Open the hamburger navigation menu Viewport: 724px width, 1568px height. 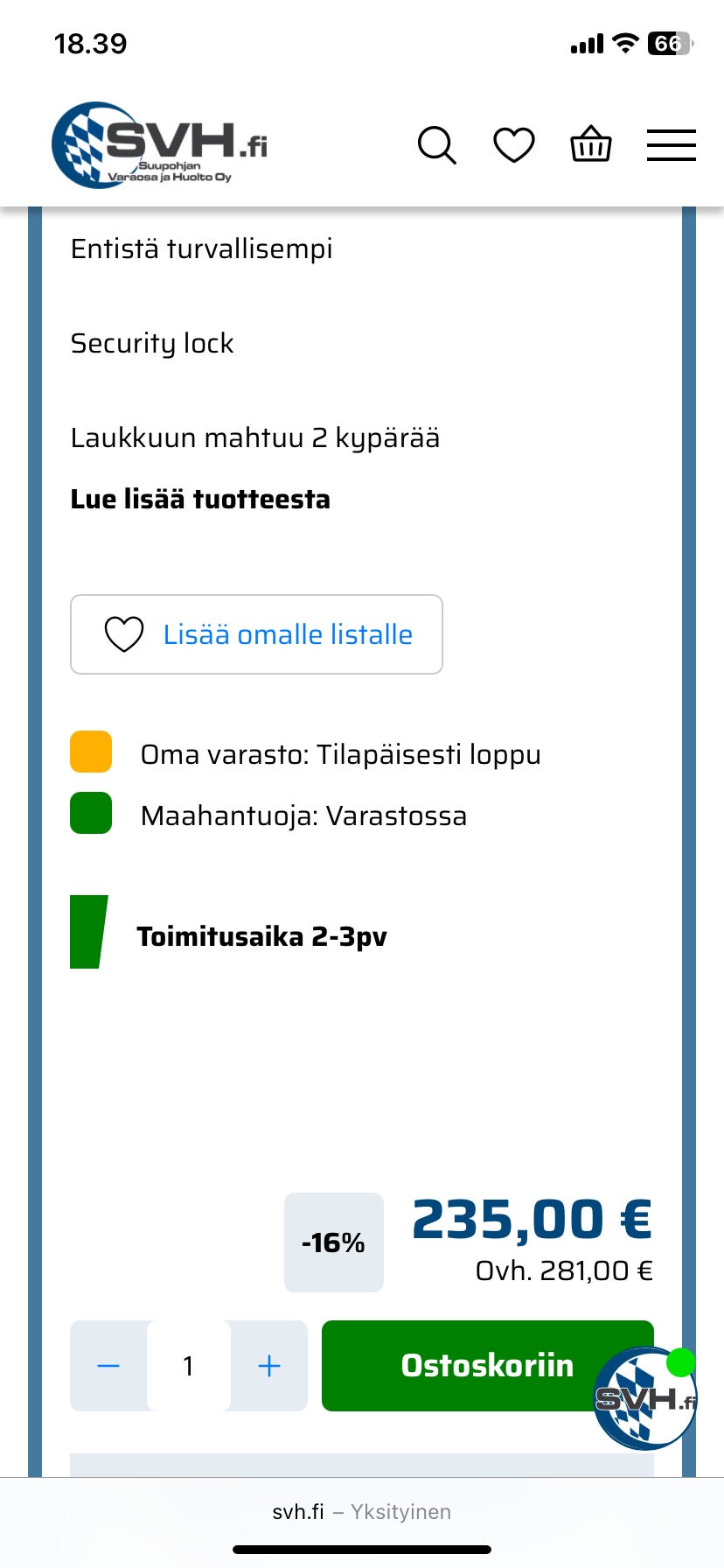pyautogui.click(x=671, y=144)
